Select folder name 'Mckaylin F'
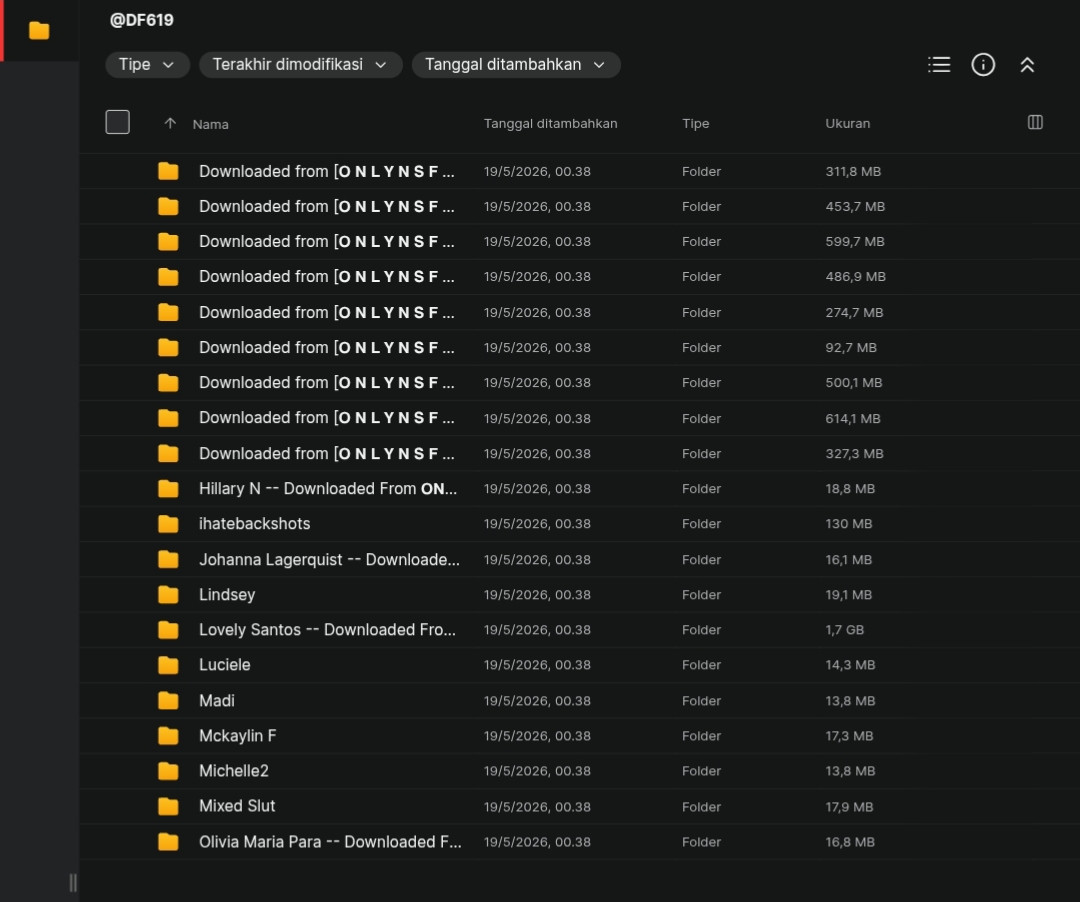This screenshot has height=902, width=1080. 238,735
